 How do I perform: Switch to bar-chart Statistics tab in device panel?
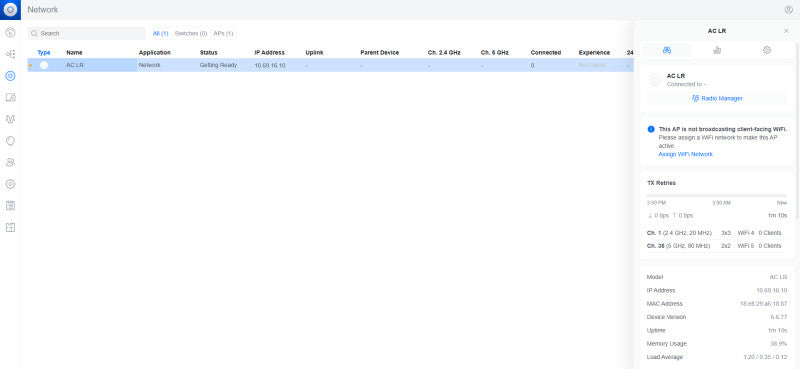(x=717, y=50)
